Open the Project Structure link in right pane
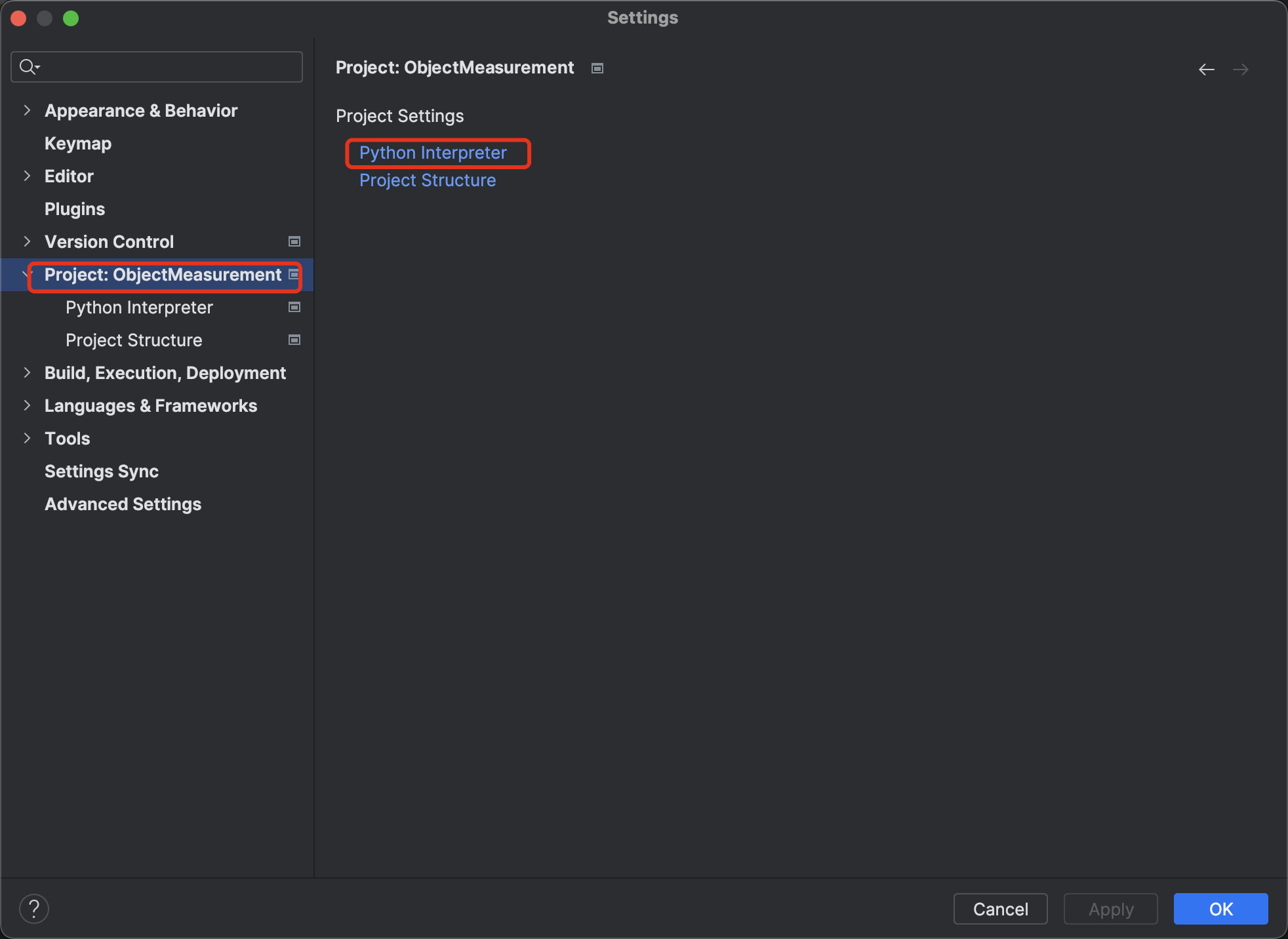This screenshot has height=939, width=1288. point(428,180)
